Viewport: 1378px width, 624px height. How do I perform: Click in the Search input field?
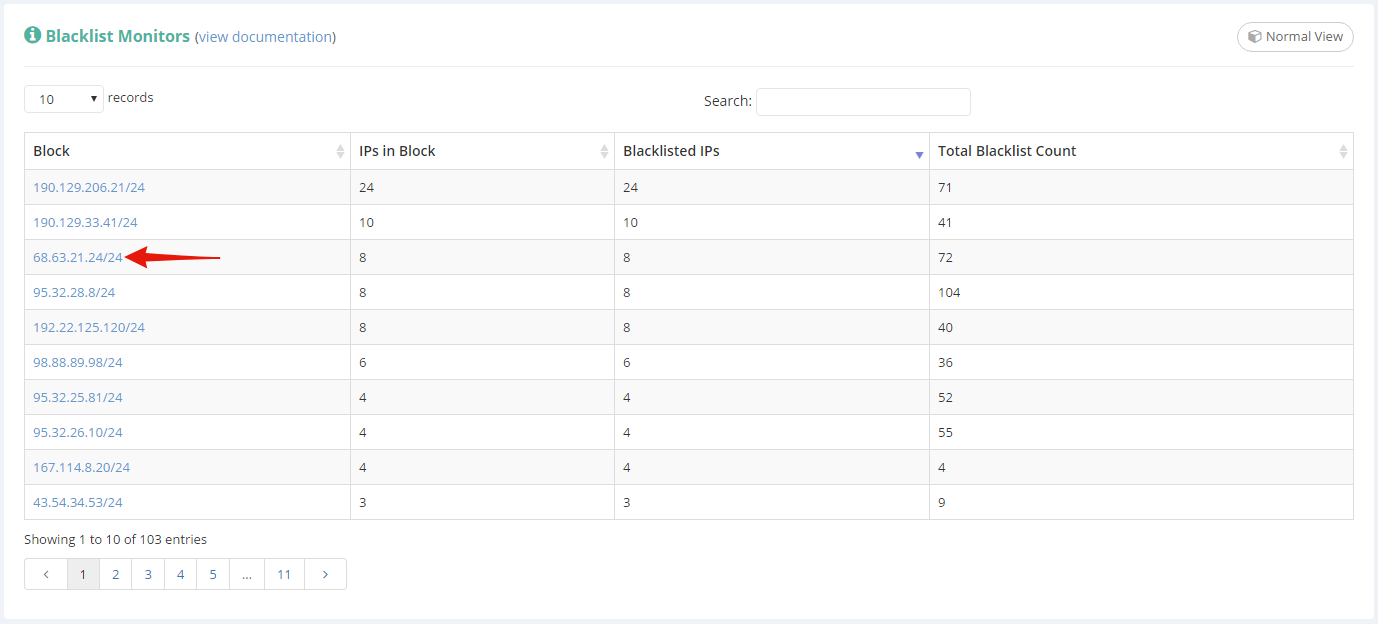click(x=863, y=102)
